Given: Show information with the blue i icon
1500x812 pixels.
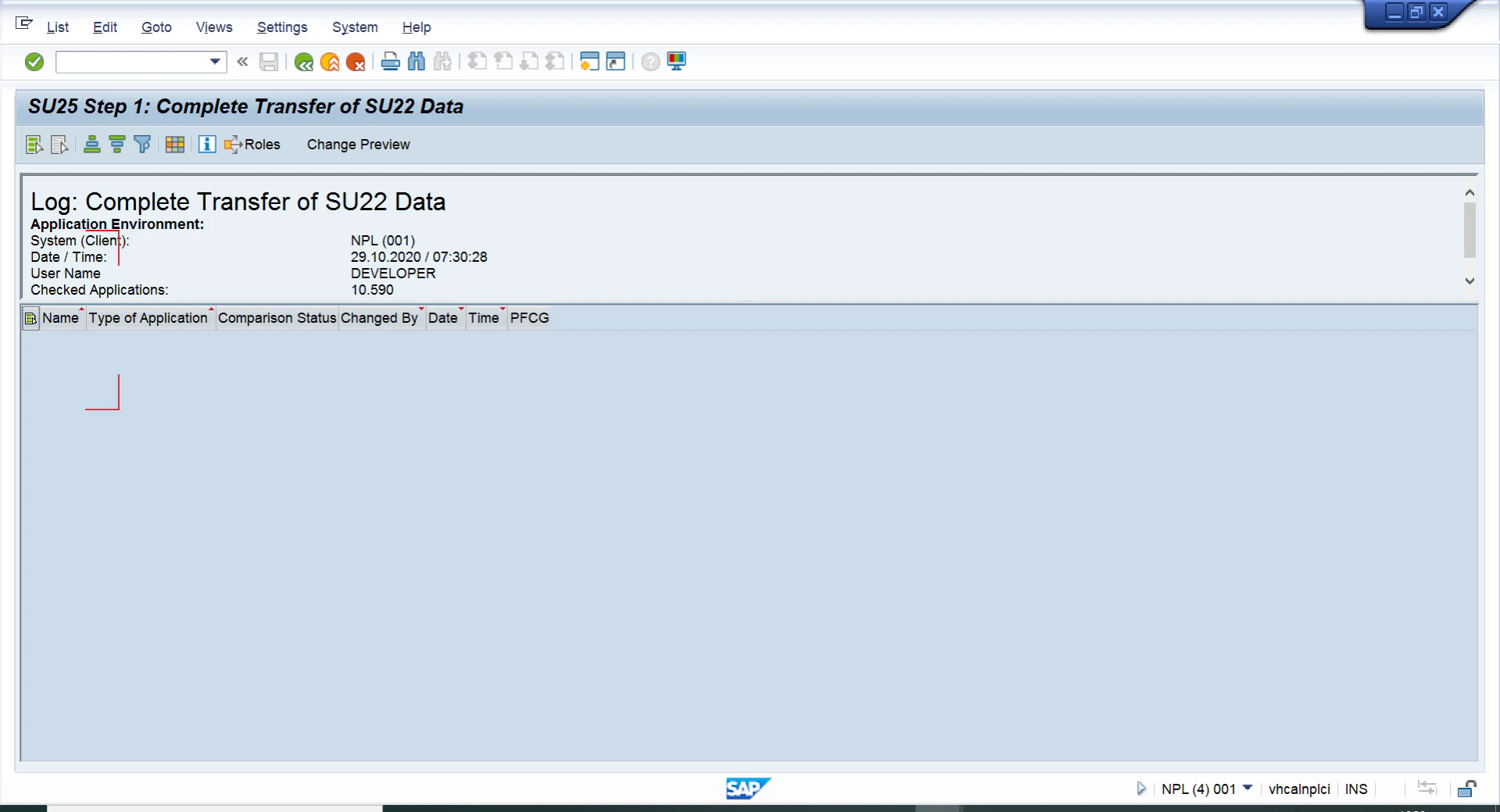Looking at the screenshot, I should (x=207, y=145).
